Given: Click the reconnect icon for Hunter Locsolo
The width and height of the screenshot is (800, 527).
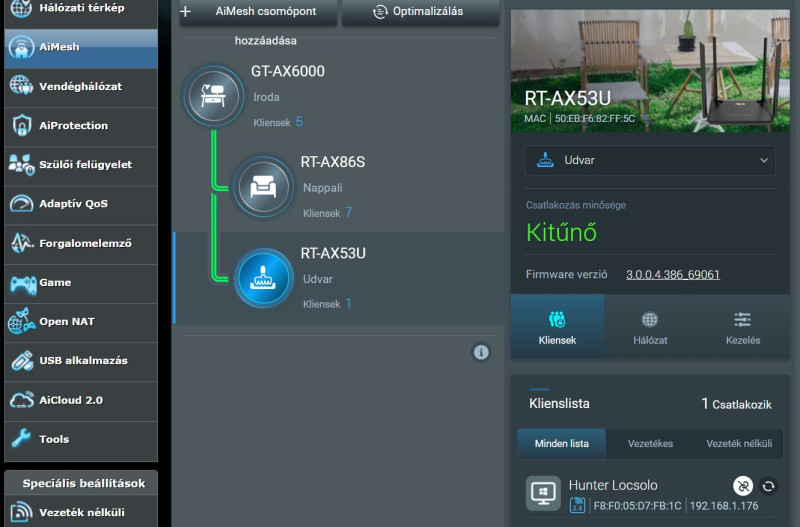Looking at the screenshot, I should [x=768, y=486].
